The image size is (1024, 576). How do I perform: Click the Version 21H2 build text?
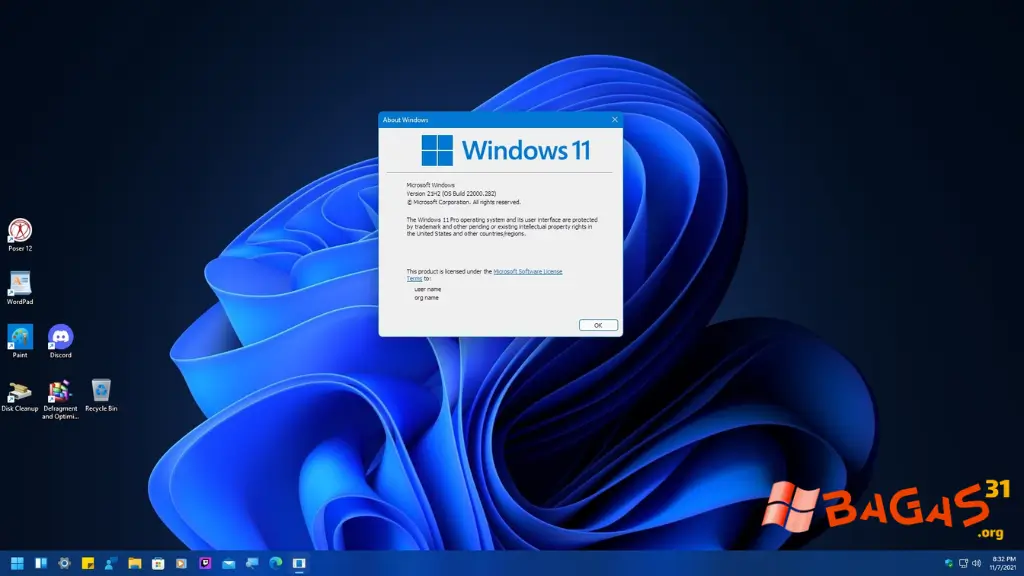point(451,194)
